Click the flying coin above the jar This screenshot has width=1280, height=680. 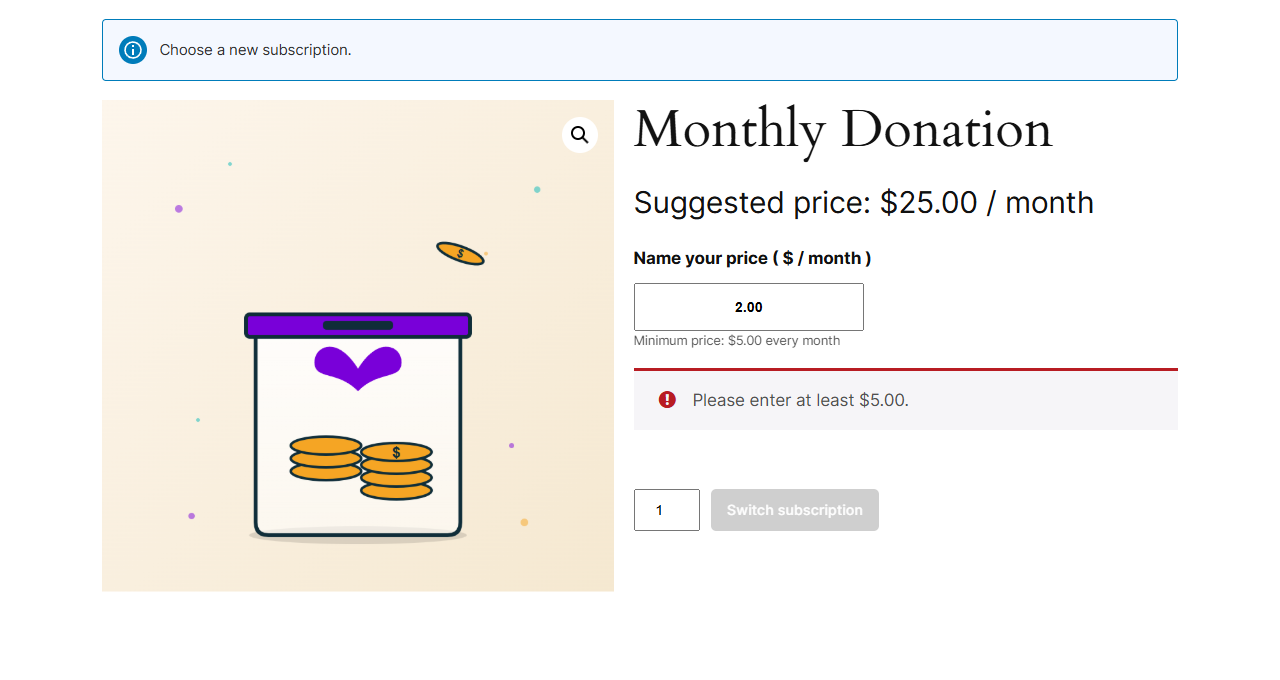tap(460, 253)
